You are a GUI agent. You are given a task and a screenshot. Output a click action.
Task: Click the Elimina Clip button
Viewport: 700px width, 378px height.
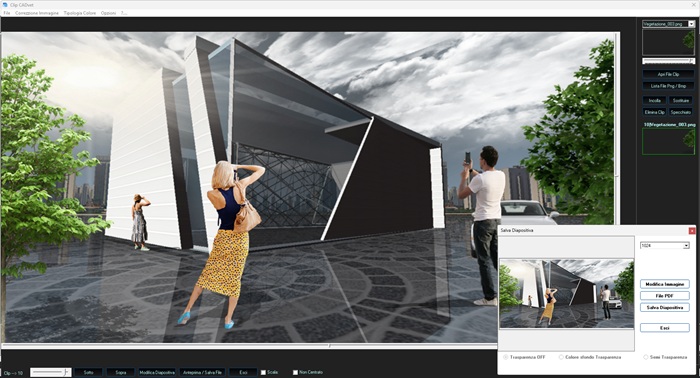click(654, 112)
